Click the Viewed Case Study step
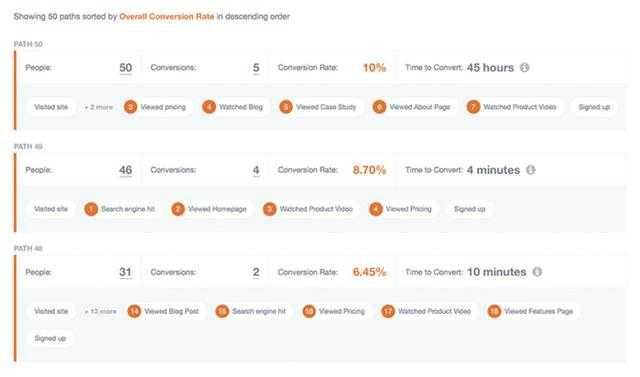This screenshot has height=377, width=640. point(318,107)
